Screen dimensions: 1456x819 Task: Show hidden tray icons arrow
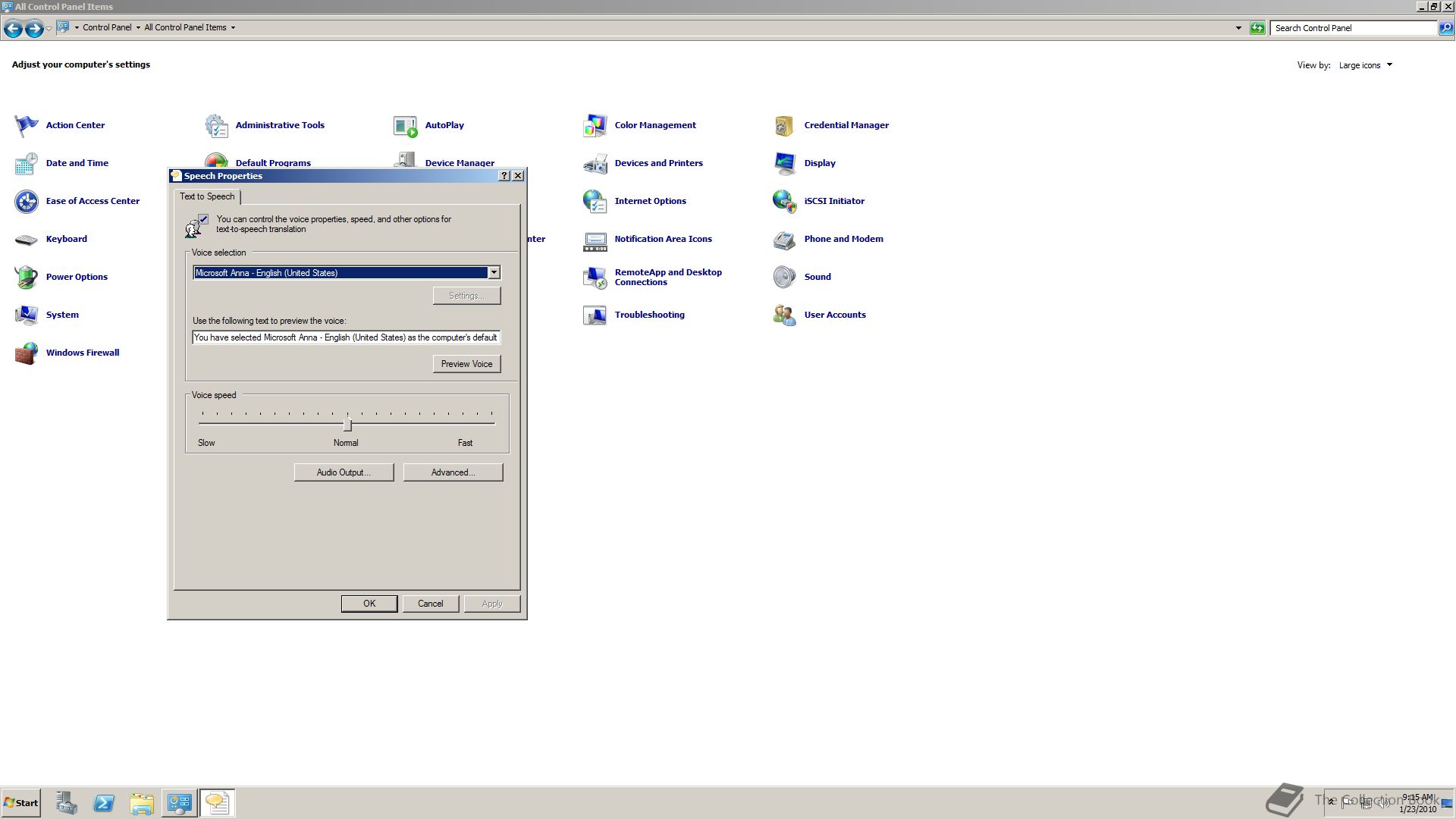(x=1331, y=802)
